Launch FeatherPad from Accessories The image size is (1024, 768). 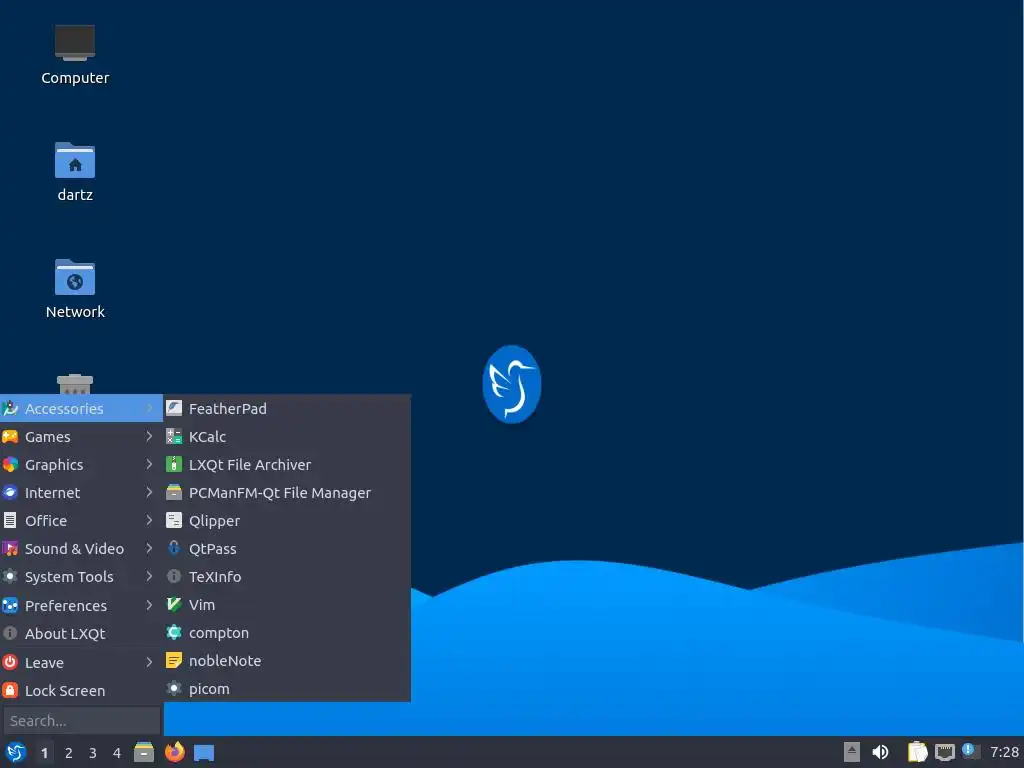click(287, 409)
